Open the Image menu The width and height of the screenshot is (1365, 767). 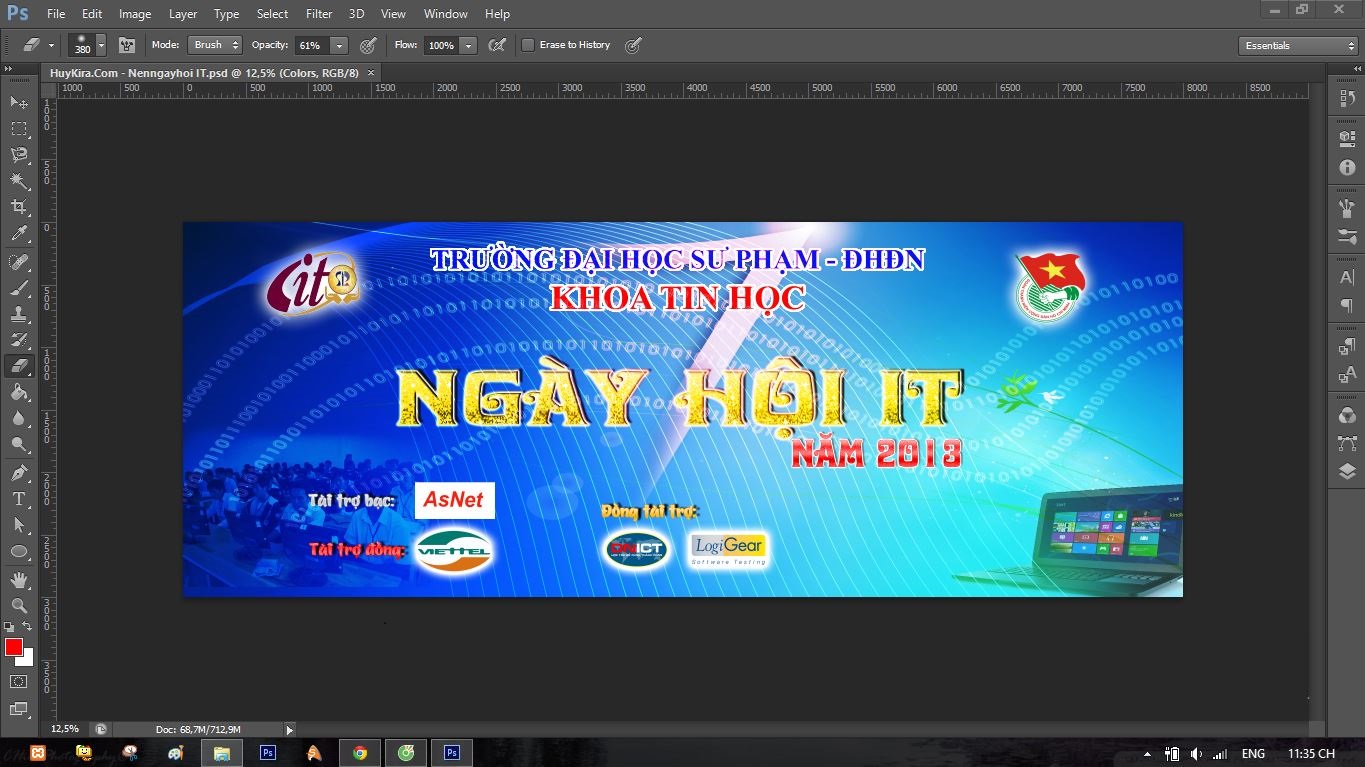pyautogui.click(x=135, y=14)
